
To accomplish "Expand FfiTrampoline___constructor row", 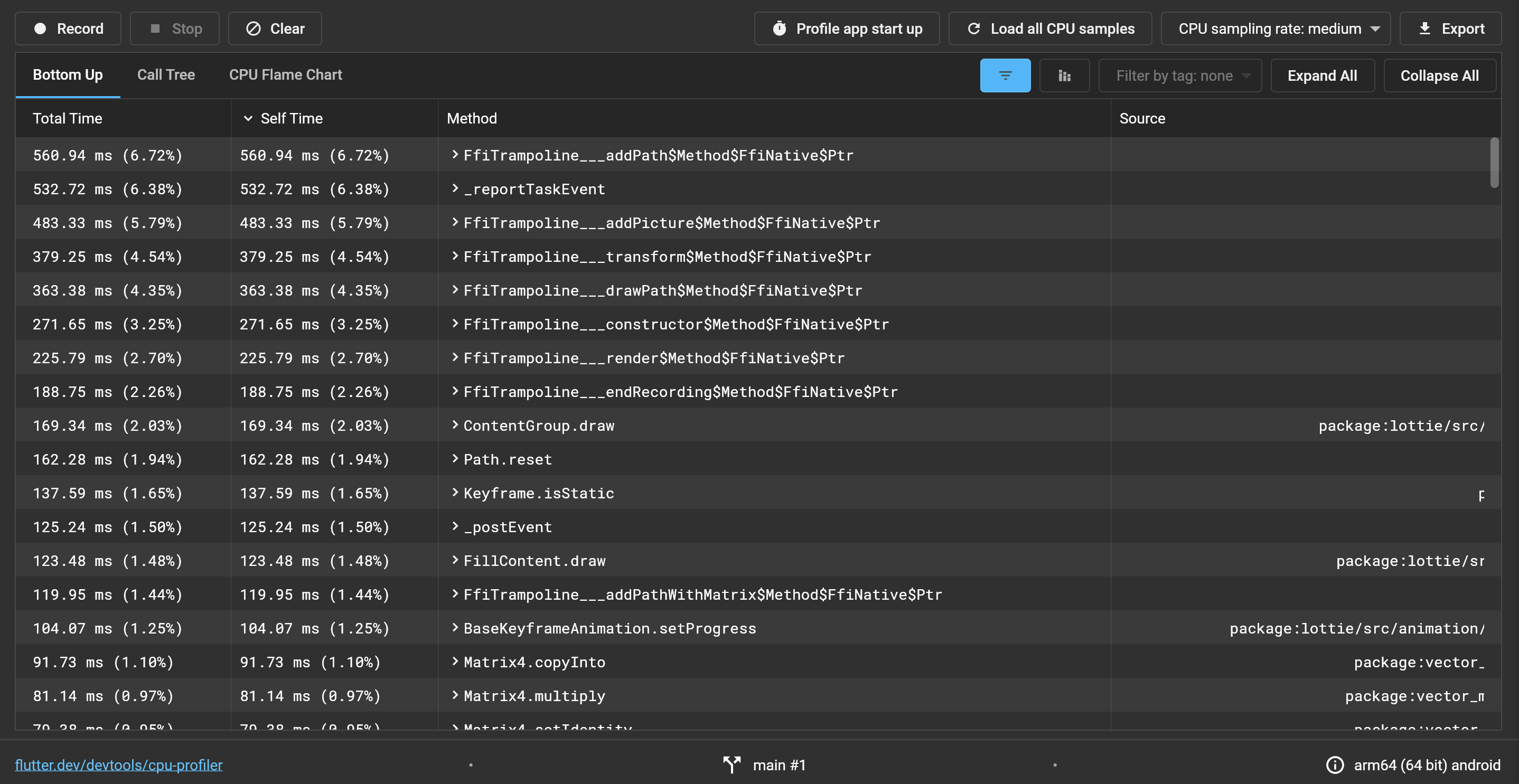I will 455,323.
